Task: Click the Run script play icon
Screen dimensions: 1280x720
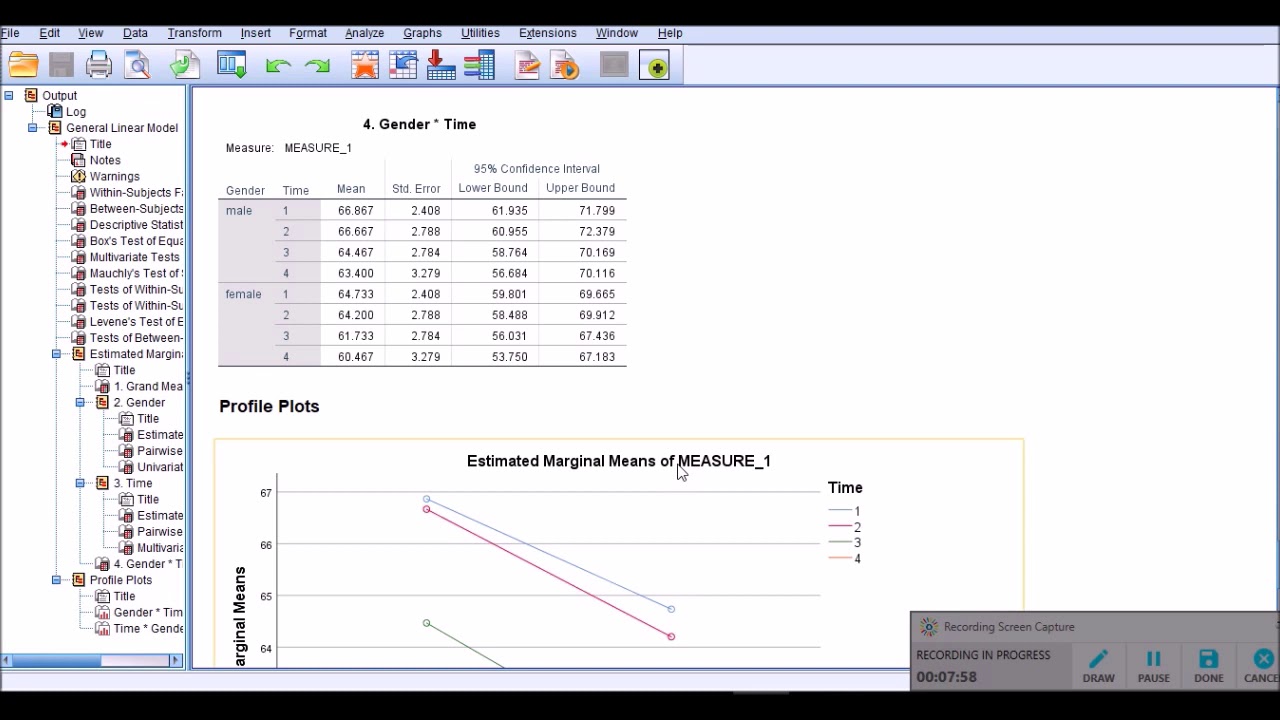Action: [565, 66]
